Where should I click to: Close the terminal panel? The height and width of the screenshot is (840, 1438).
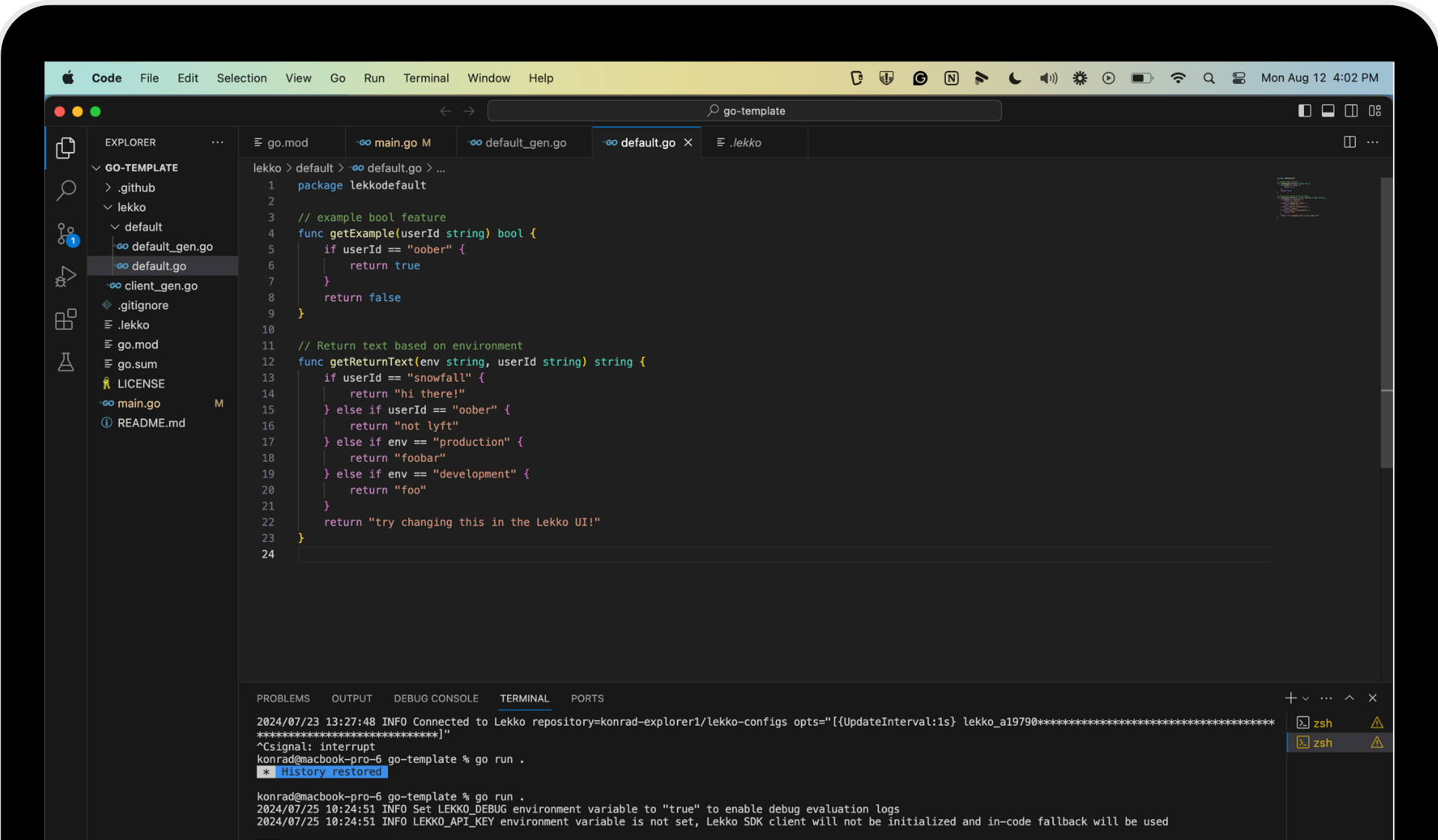click(x=1373, y=698)
